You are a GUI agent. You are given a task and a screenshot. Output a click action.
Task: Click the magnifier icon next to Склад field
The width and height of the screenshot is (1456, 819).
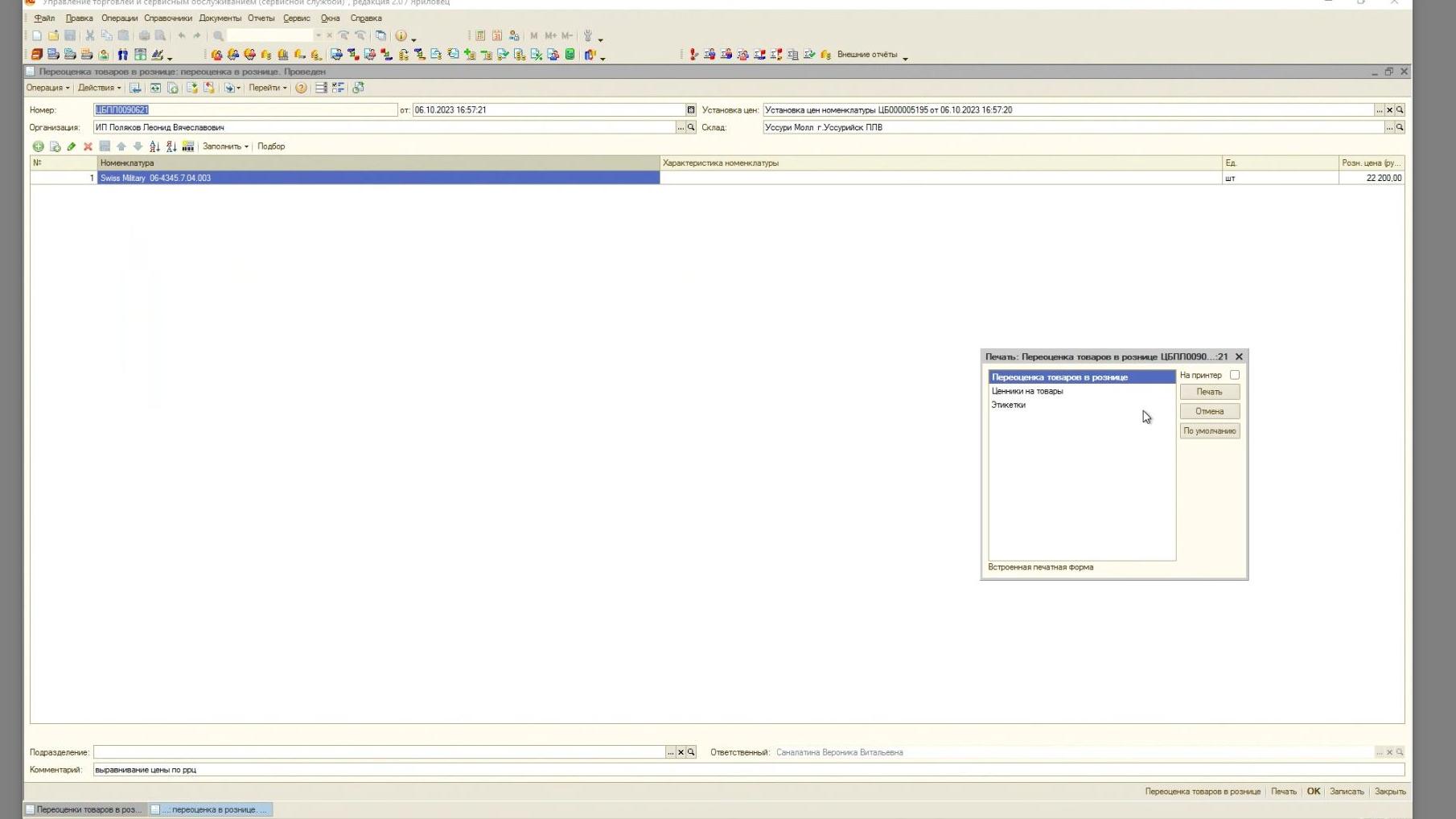[1400, 127]
